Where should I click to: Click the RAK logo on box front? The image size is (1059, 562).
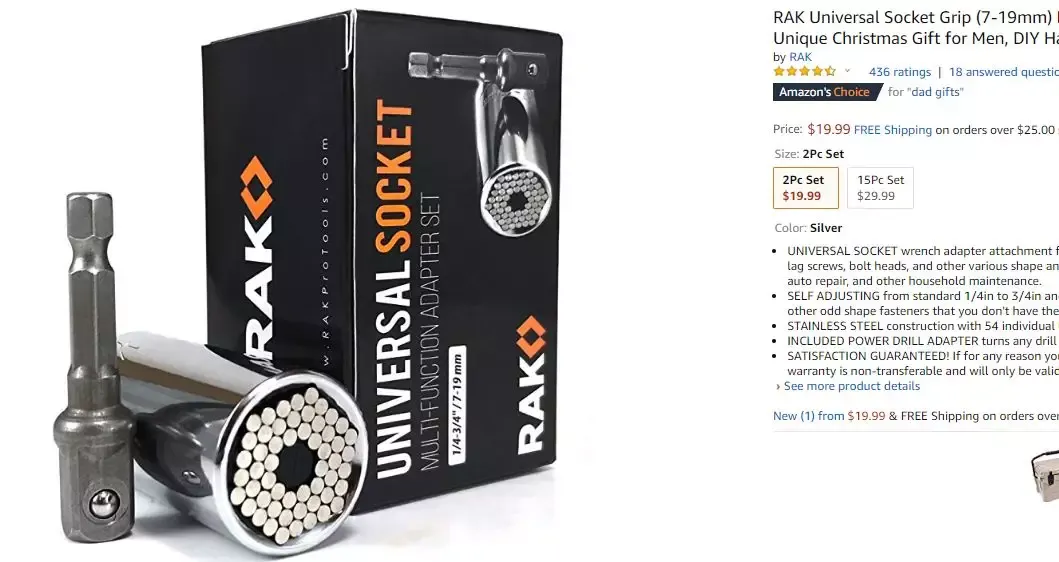532,385
